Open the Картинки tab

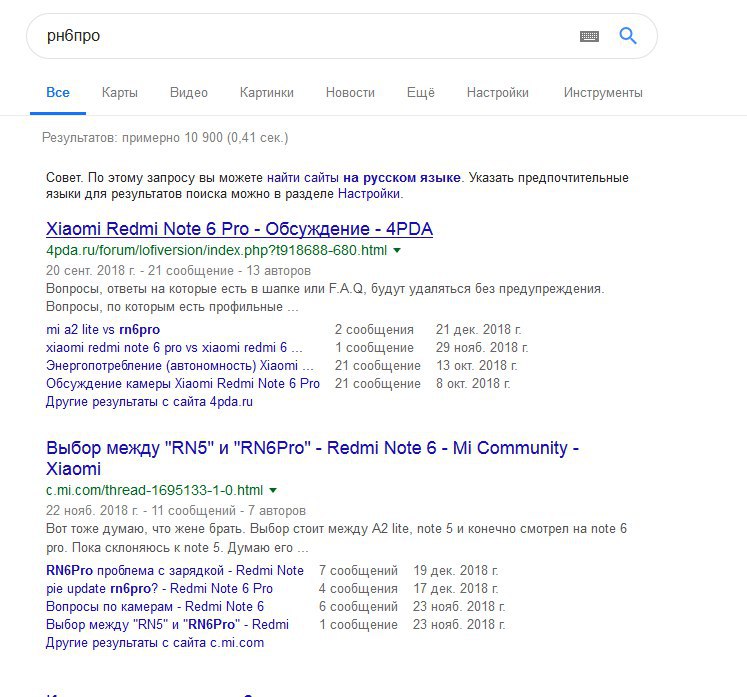coord(266,92)
